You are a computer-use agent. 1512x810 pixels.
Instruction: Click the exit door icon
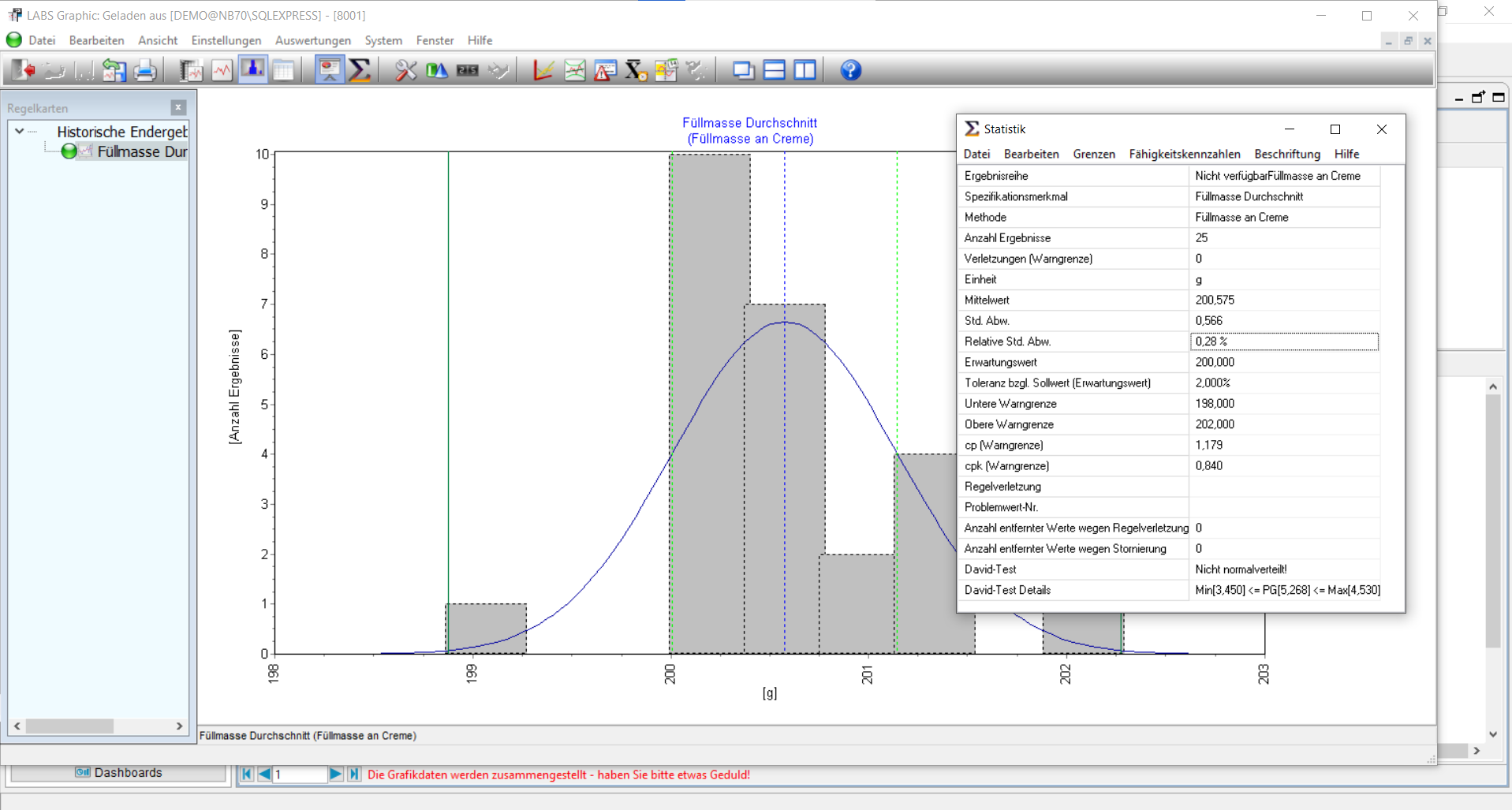[x=22, y=71]
